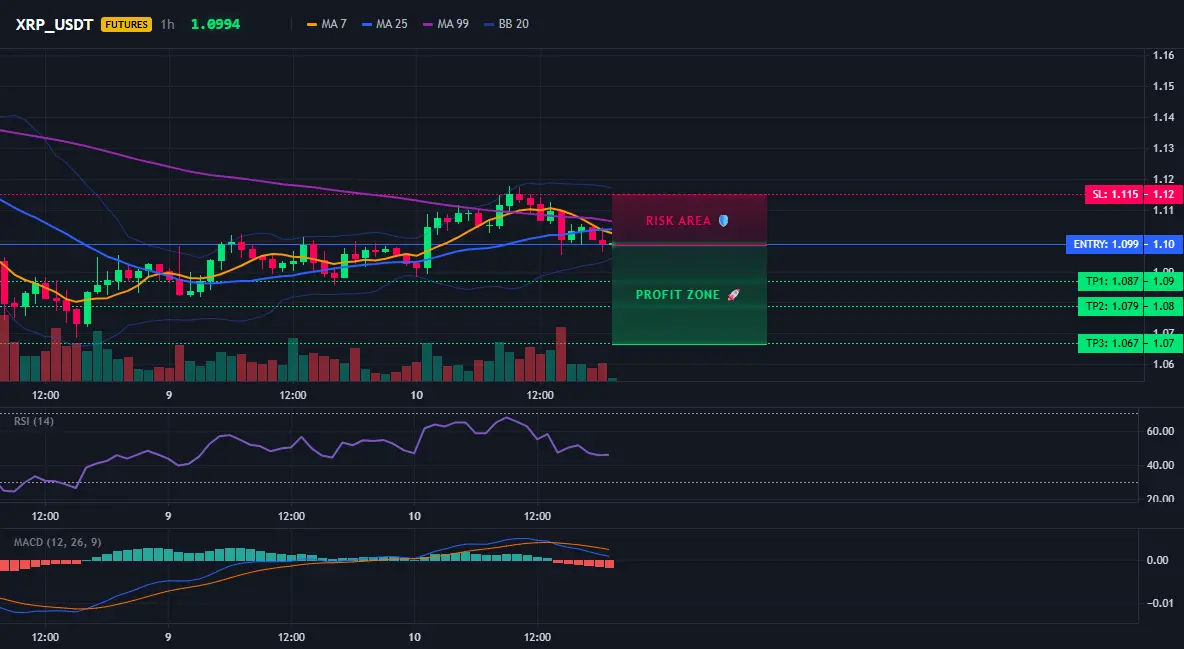Image resolution: width=1184 pixels, height=649 pixels.
Task: Click the FUTURES badge
Action: point(126,24)
